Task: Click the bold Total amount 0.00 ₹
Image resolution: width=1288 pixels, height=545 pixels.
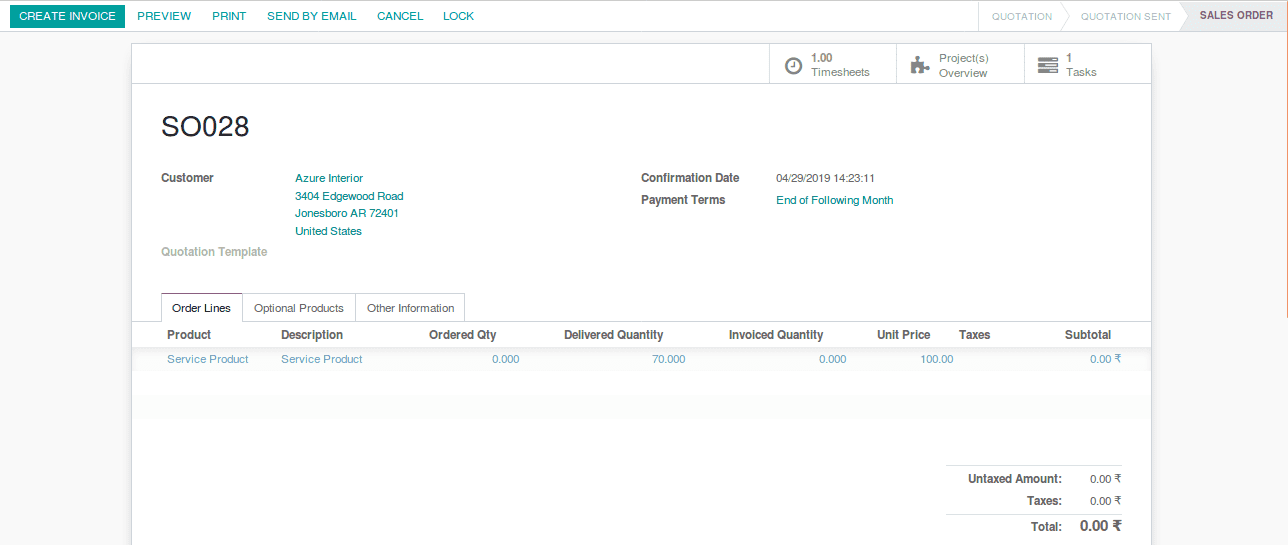Action: 1101,526
